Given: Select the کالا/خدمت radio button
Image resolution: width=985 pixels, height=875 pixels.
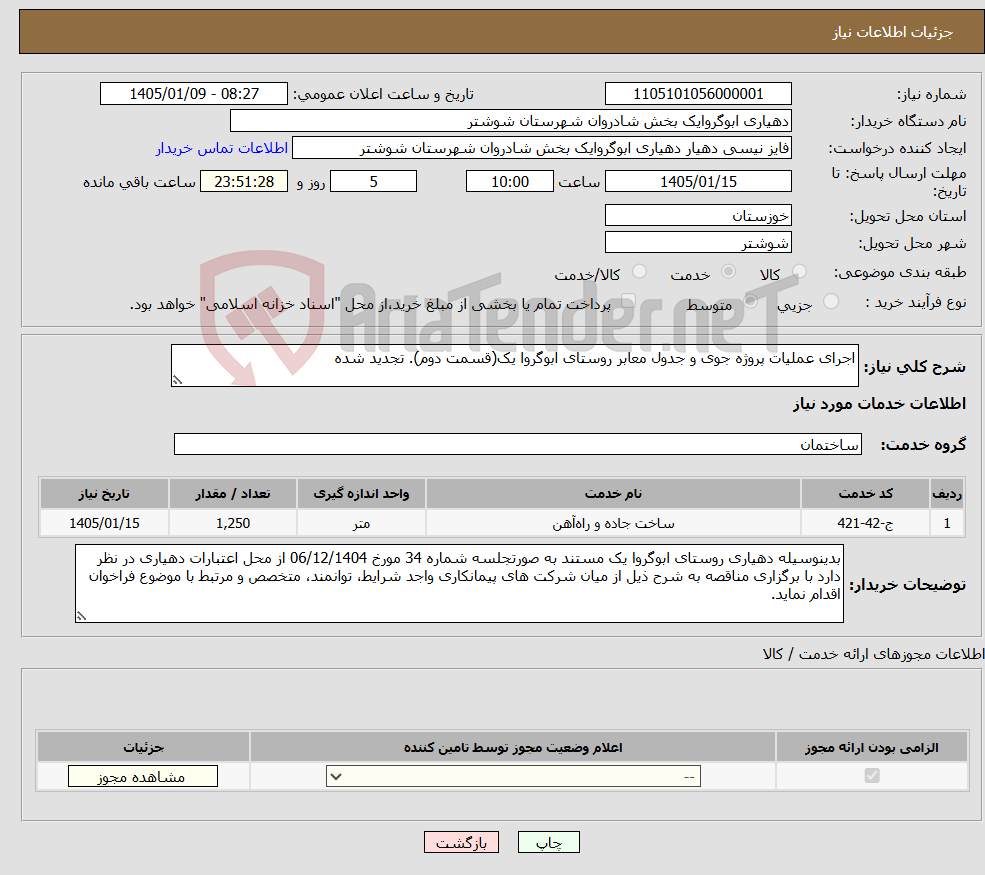Looking at the screenshot, I should tap(639, 271).
